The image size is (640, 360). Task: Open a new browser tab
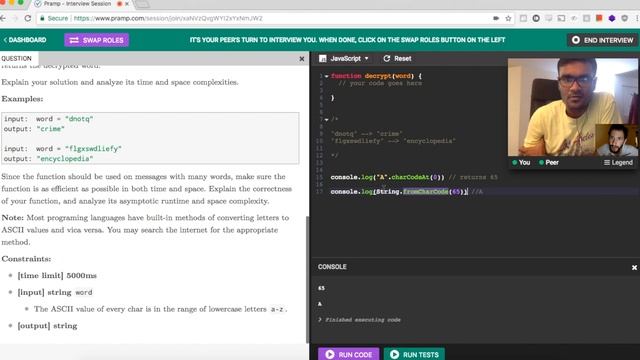[142, 4]
